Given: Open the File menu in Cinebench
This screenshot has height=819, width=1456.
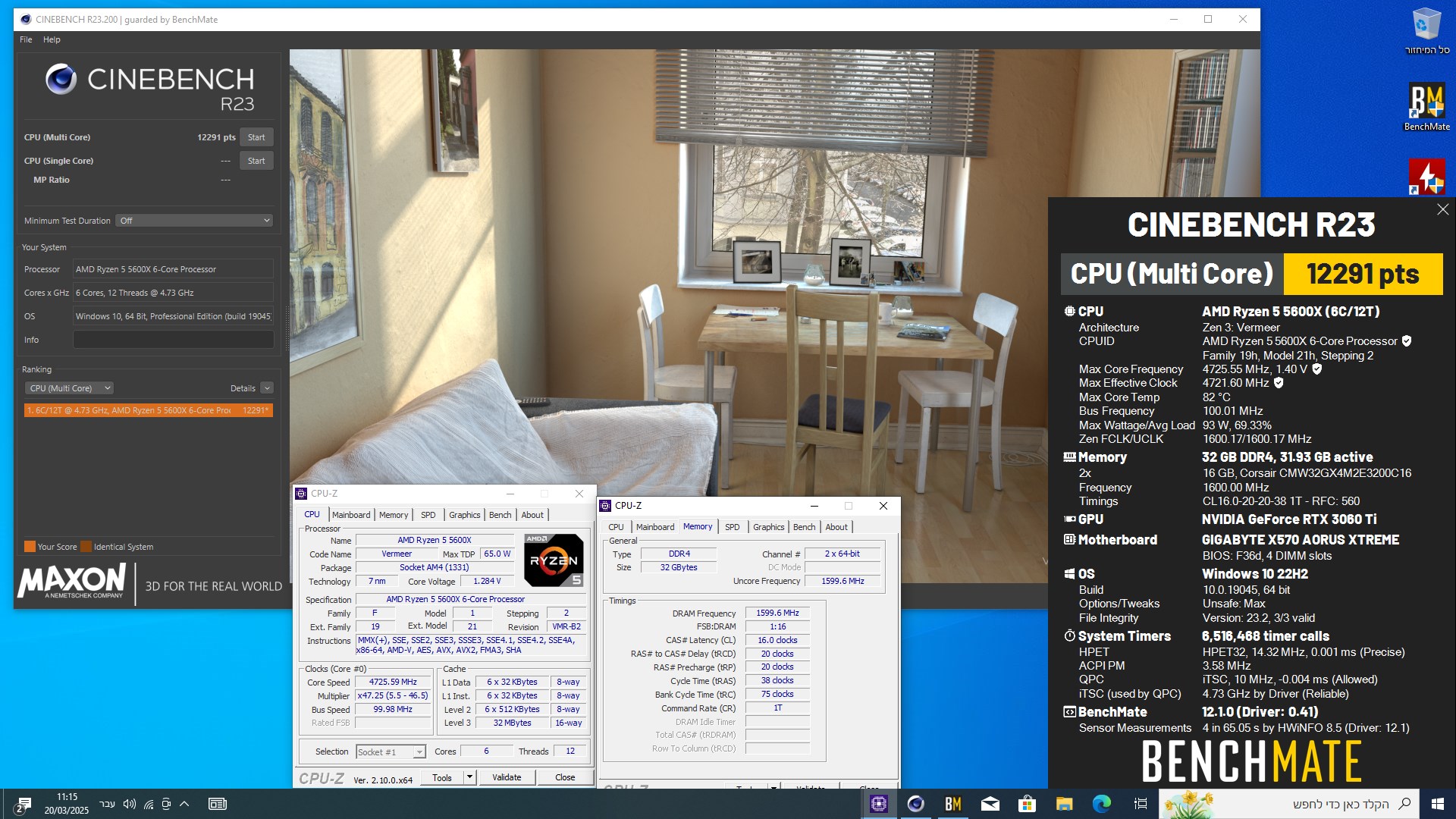Looking at the screenshot, I should point(26,39).
